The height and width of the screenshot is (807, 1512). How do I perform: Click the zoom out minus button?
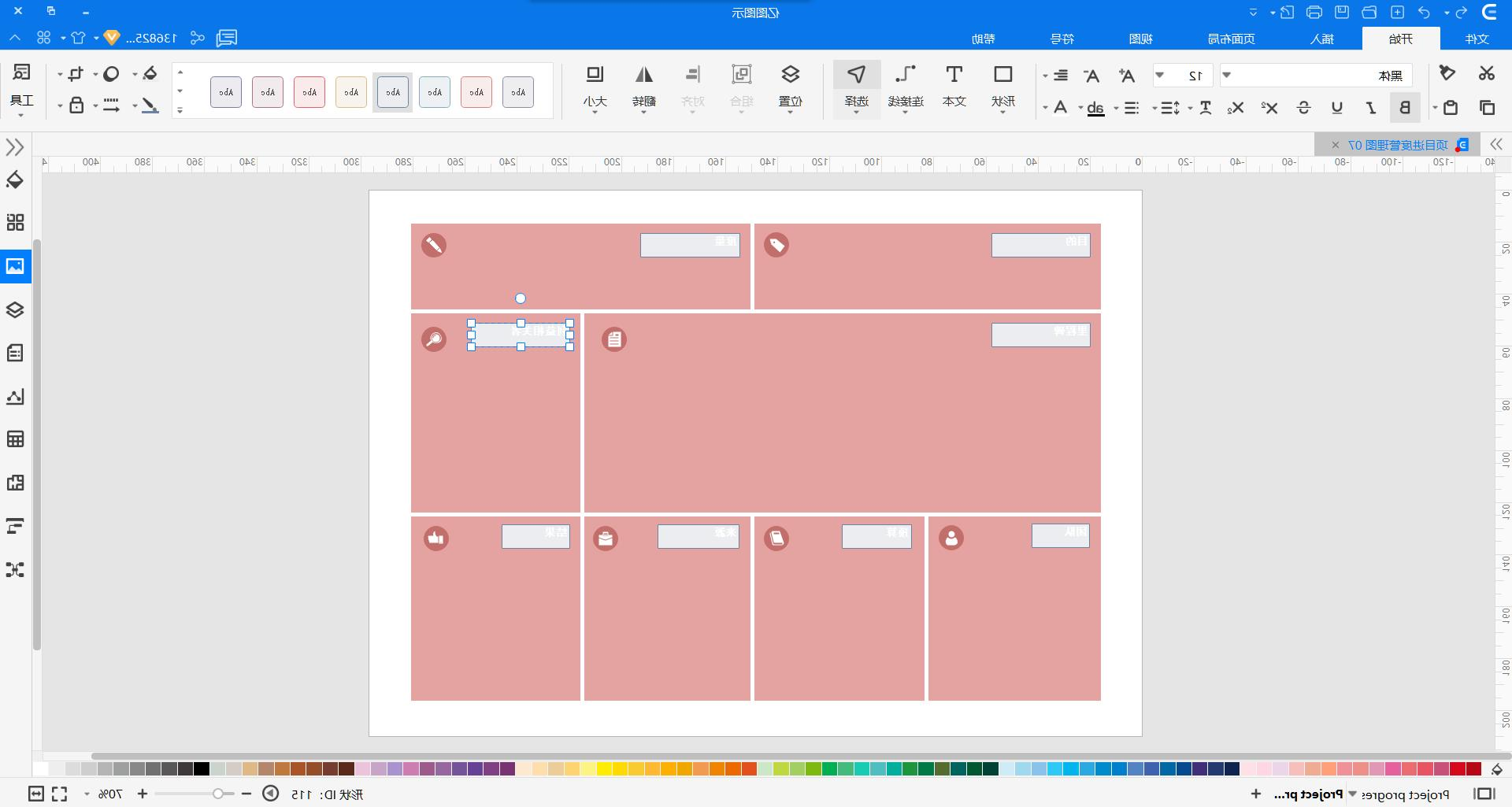[246, 794]
